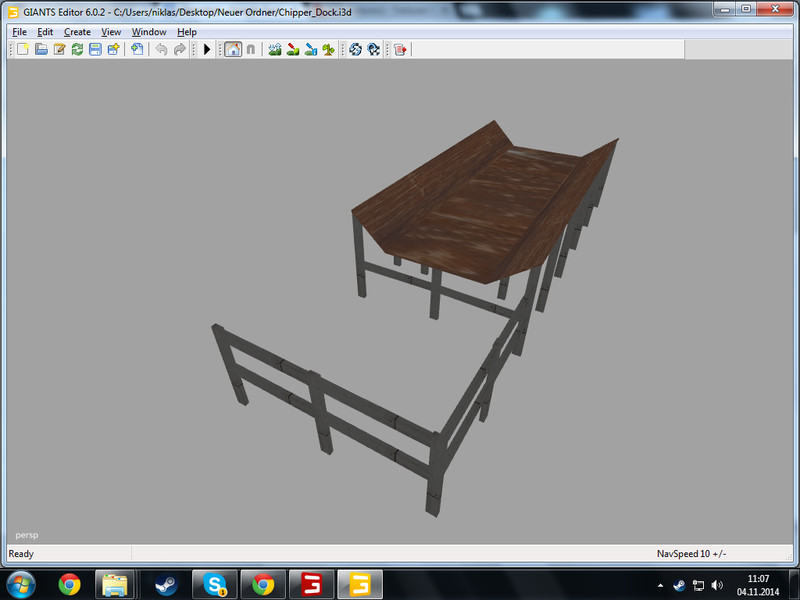
Task: Click the green reload arrows icon
Action: click(77, 49)
